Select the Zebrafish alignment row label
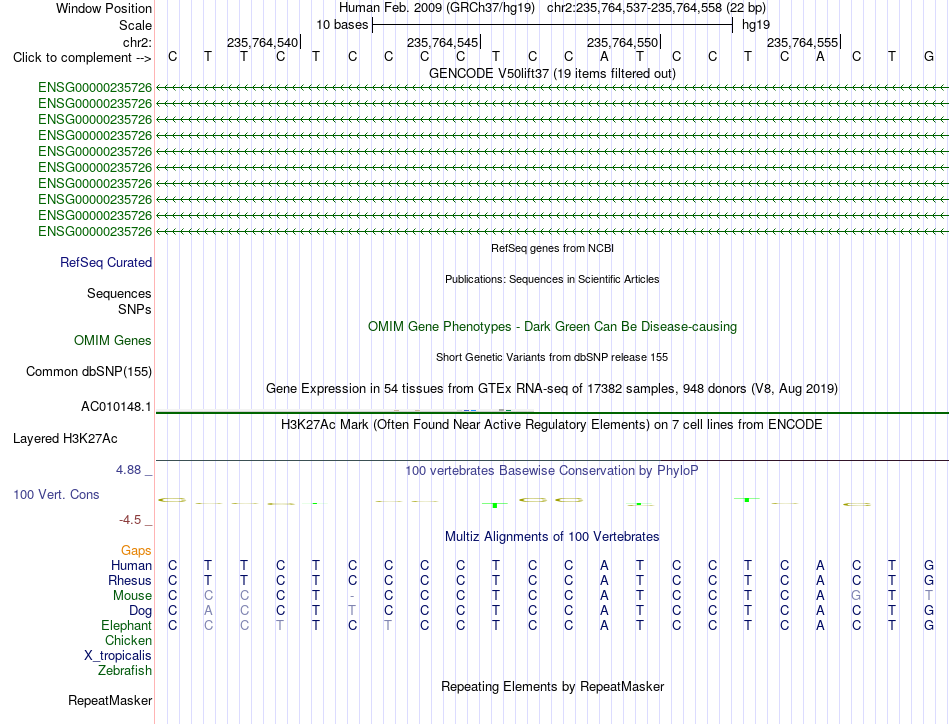The height and width of the screenshot is (724, 950). pos(125,670)
